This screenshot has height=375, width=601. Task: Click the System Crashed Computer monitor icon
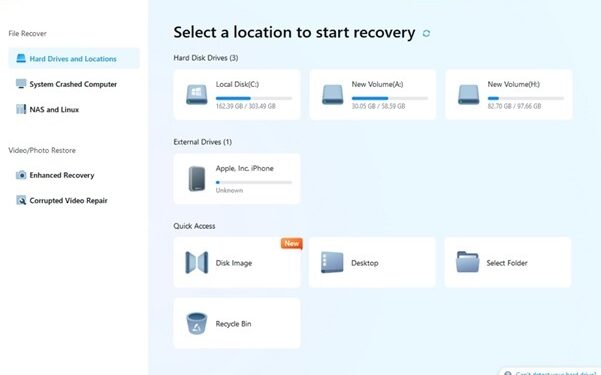pyautogui.click(x=21, y=84)
